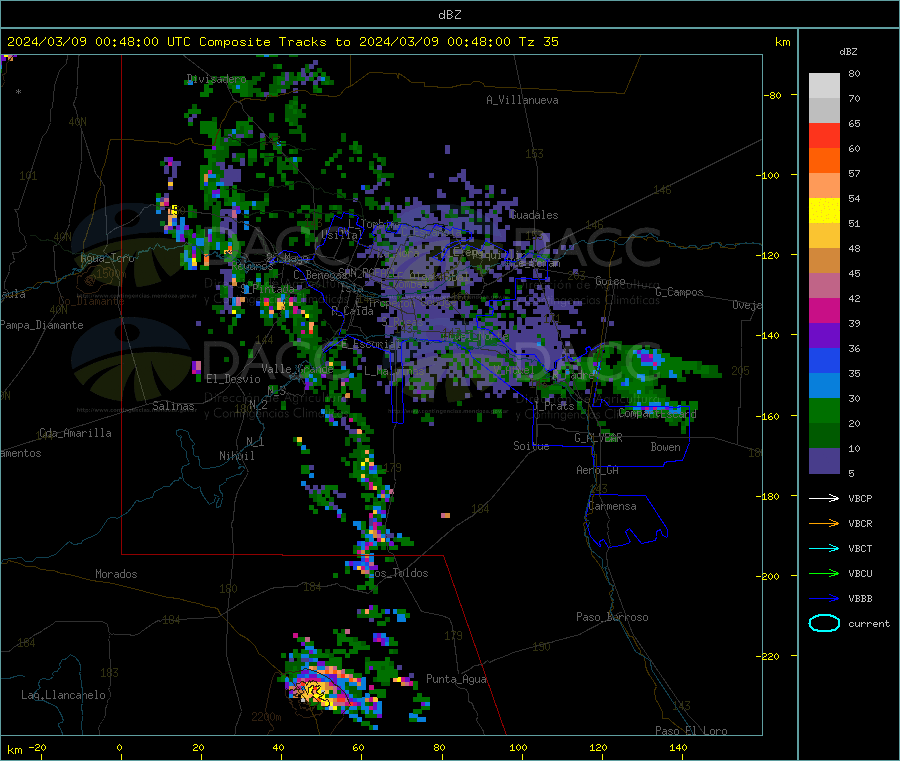900x761 pixels.
Task: Select the light blue 30–35 dBZ swatch
Action: 824,386
